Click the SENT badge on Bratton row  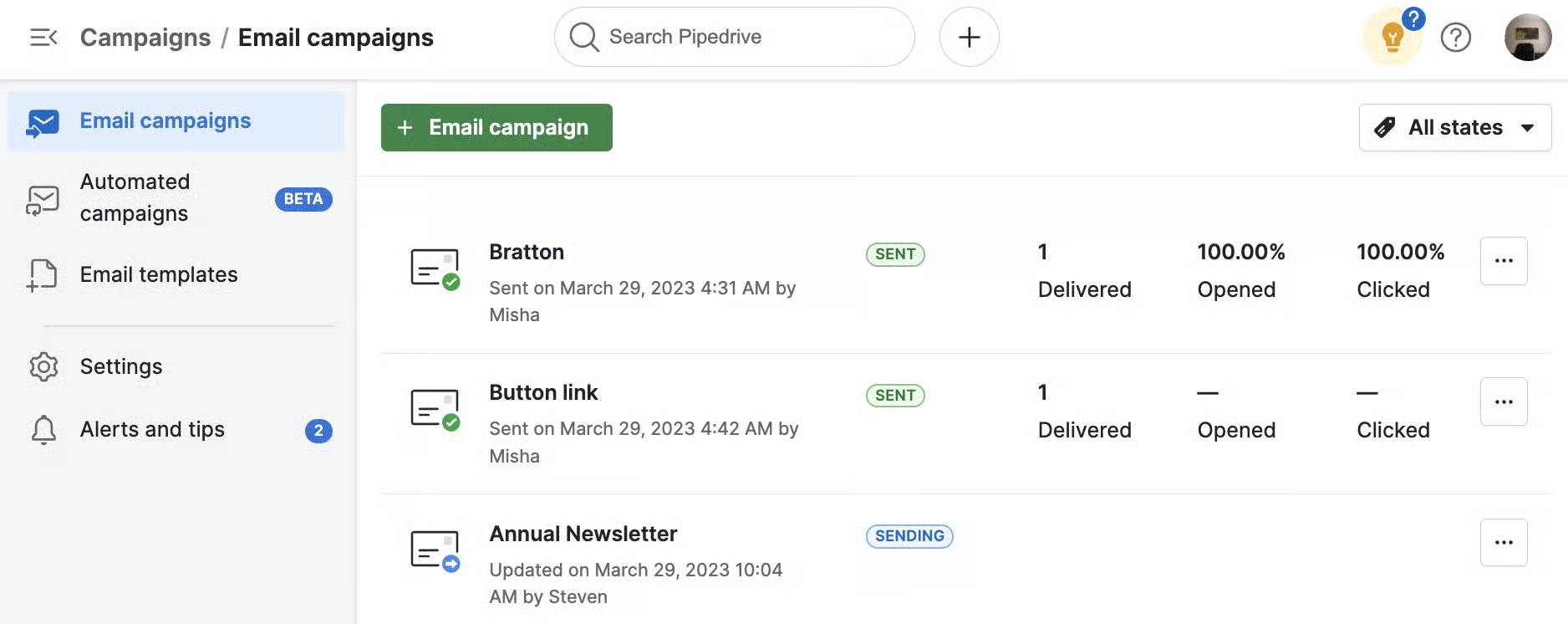pyautogui.click(x=894, y=254)
